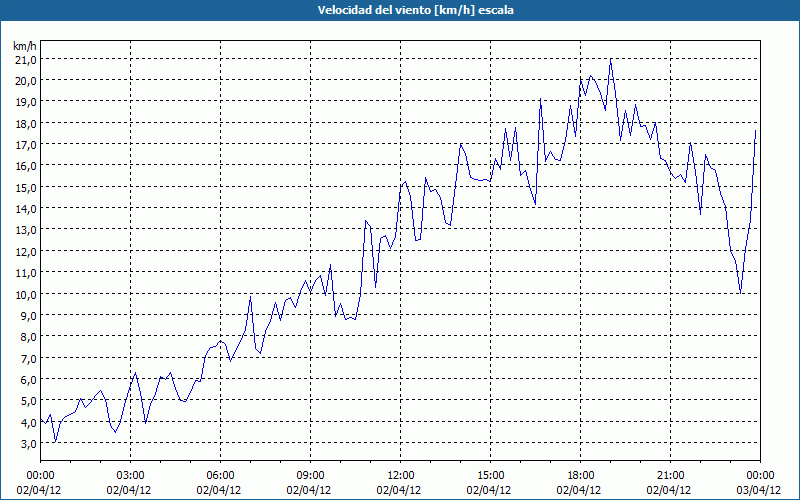Select the "9,0" vertical axis value
The width and height of the screenshot is (800, 500).
pyautogui.click(x=28, y=316)
